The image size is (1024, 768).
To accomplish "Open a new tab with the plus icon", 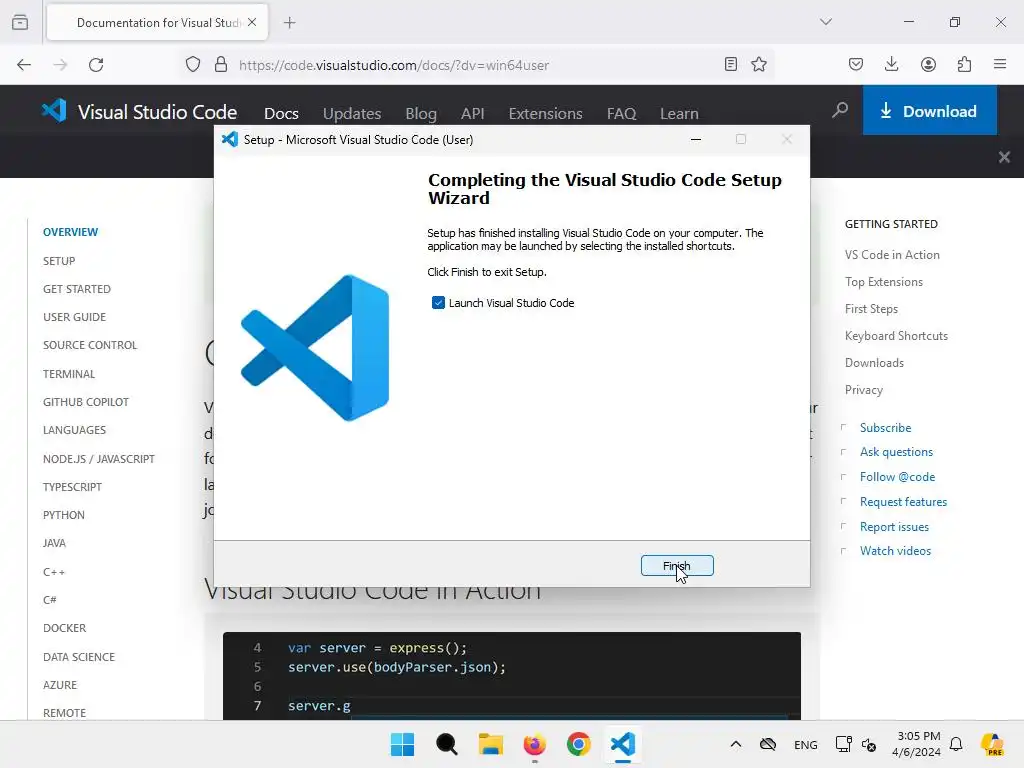I will 290,23.
